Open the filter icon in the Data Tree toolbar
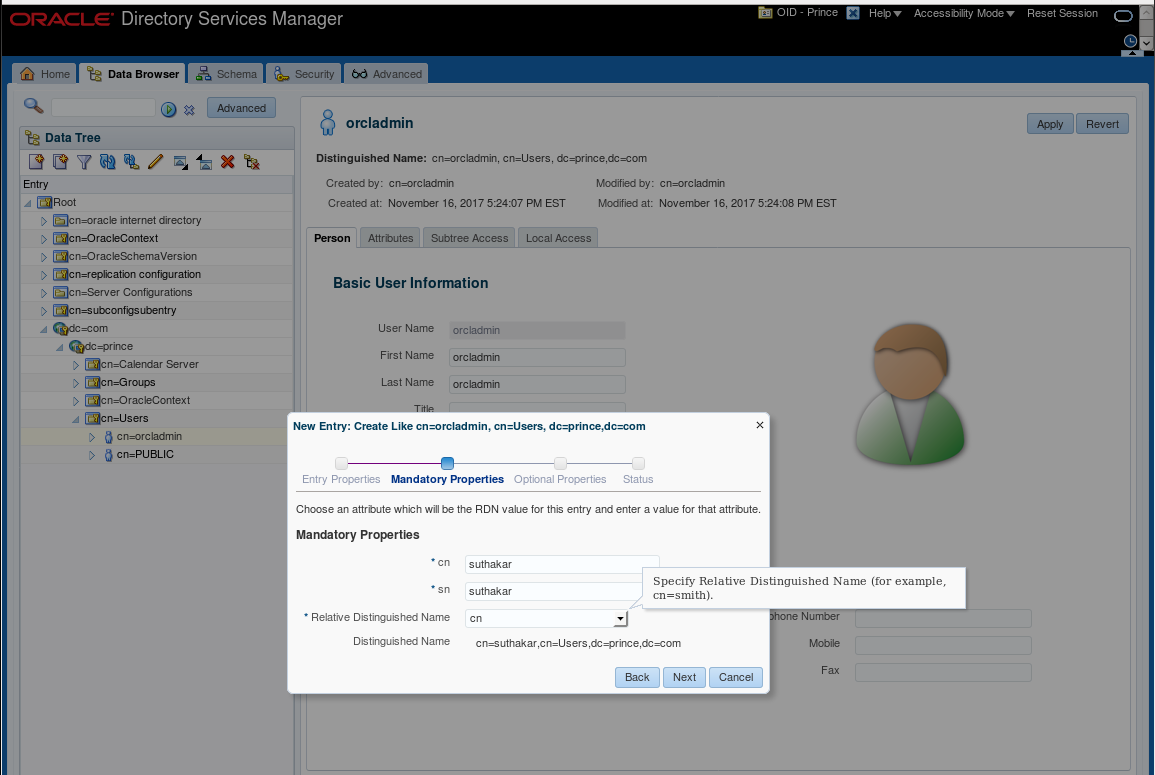1155x775 pixels. pyautogui.click(x=84, y=161)
